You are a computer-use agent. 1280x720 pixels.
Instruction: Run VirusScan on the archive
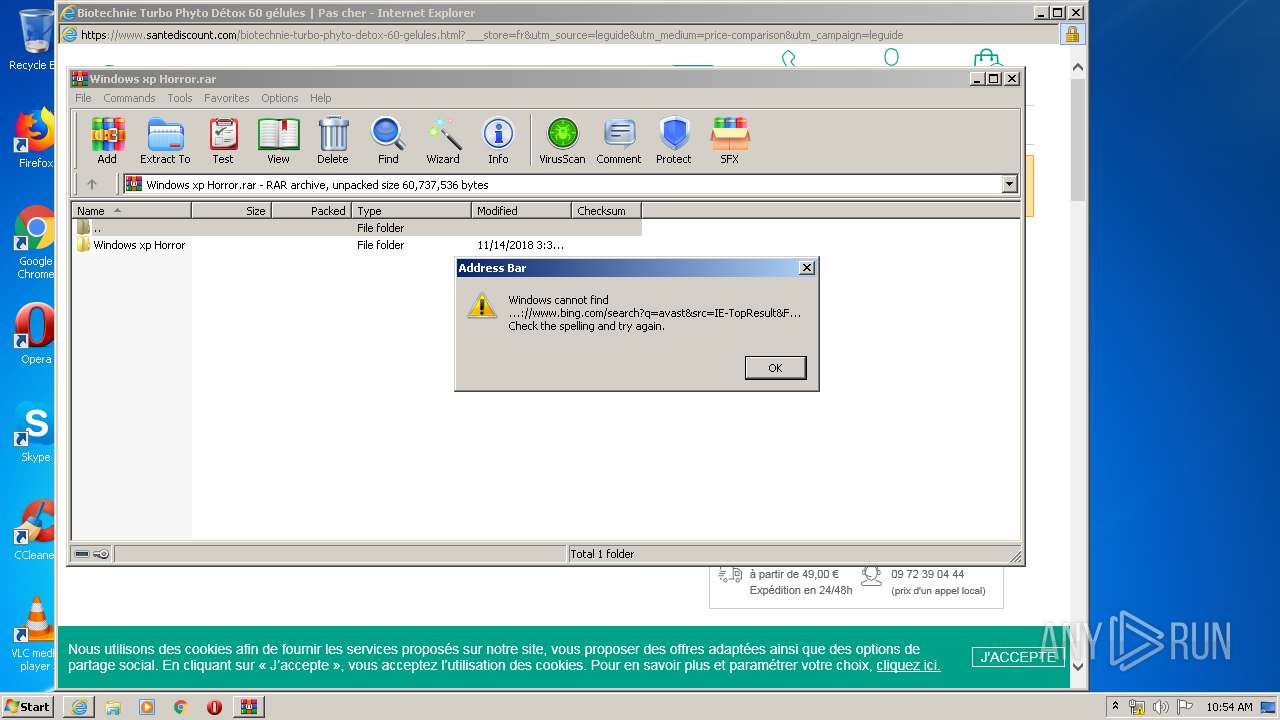click(562, 140)
